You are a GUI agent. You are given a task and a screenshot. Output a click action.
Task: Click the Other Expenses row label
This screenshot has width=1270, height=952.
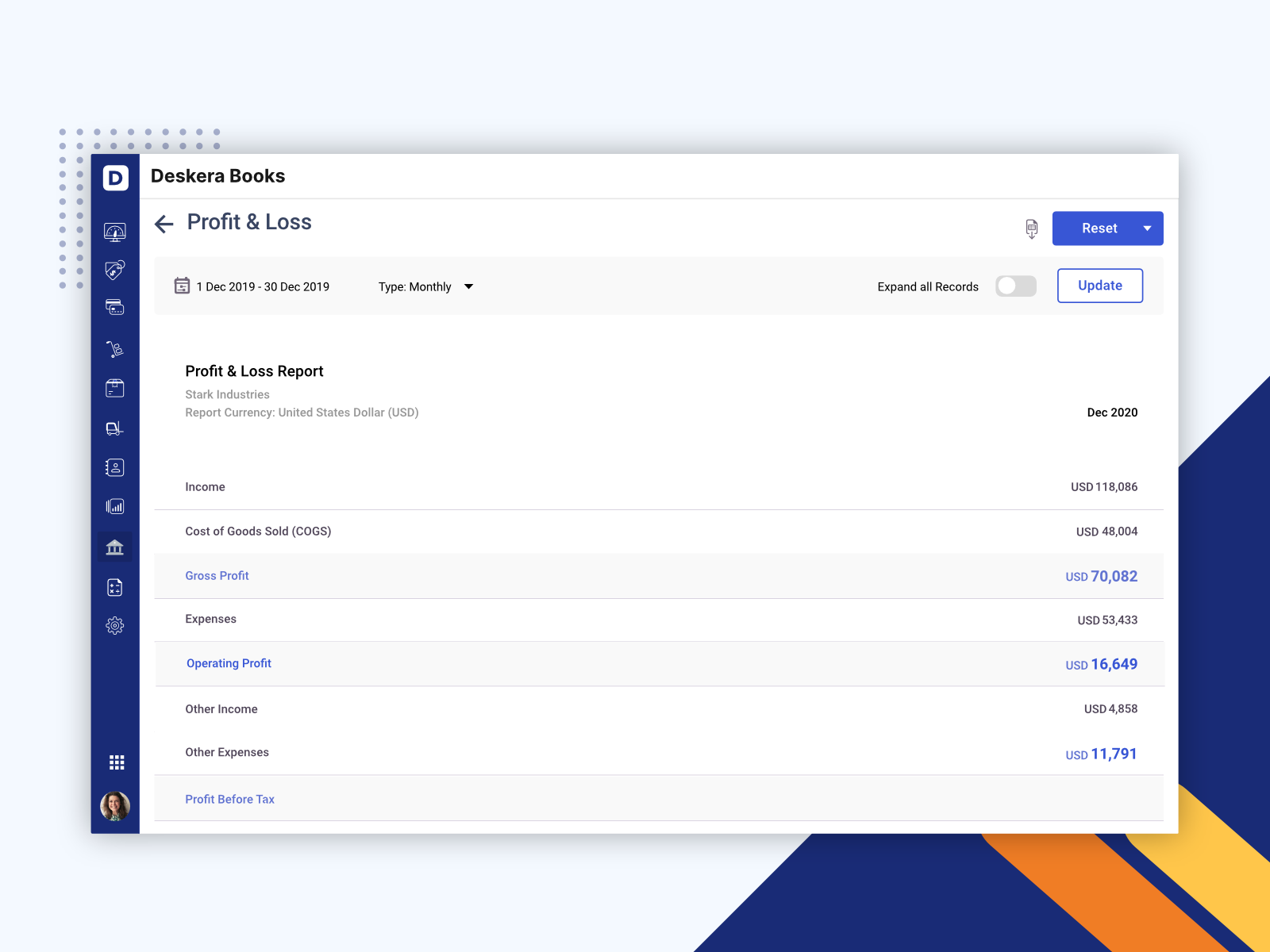point(227,752)
